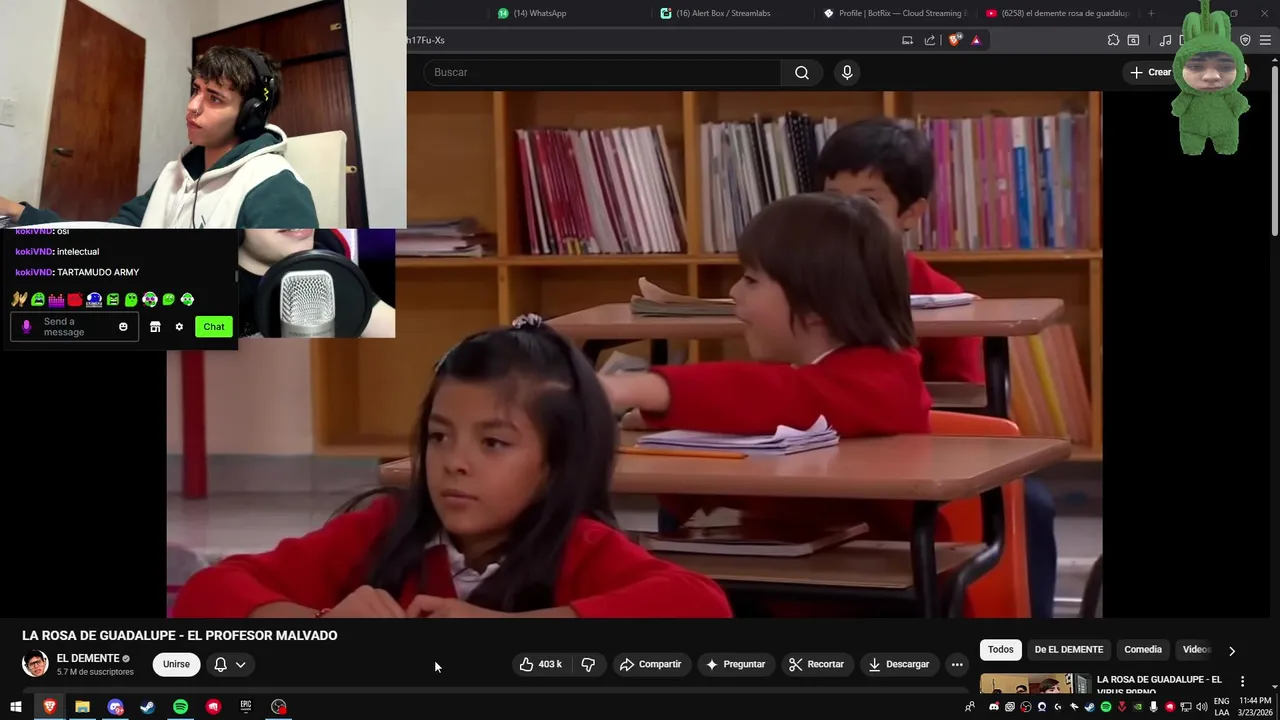Open Epic Games launcher taskbar icon
Viewport: 1280px width, 720px height.
[246, 707]
